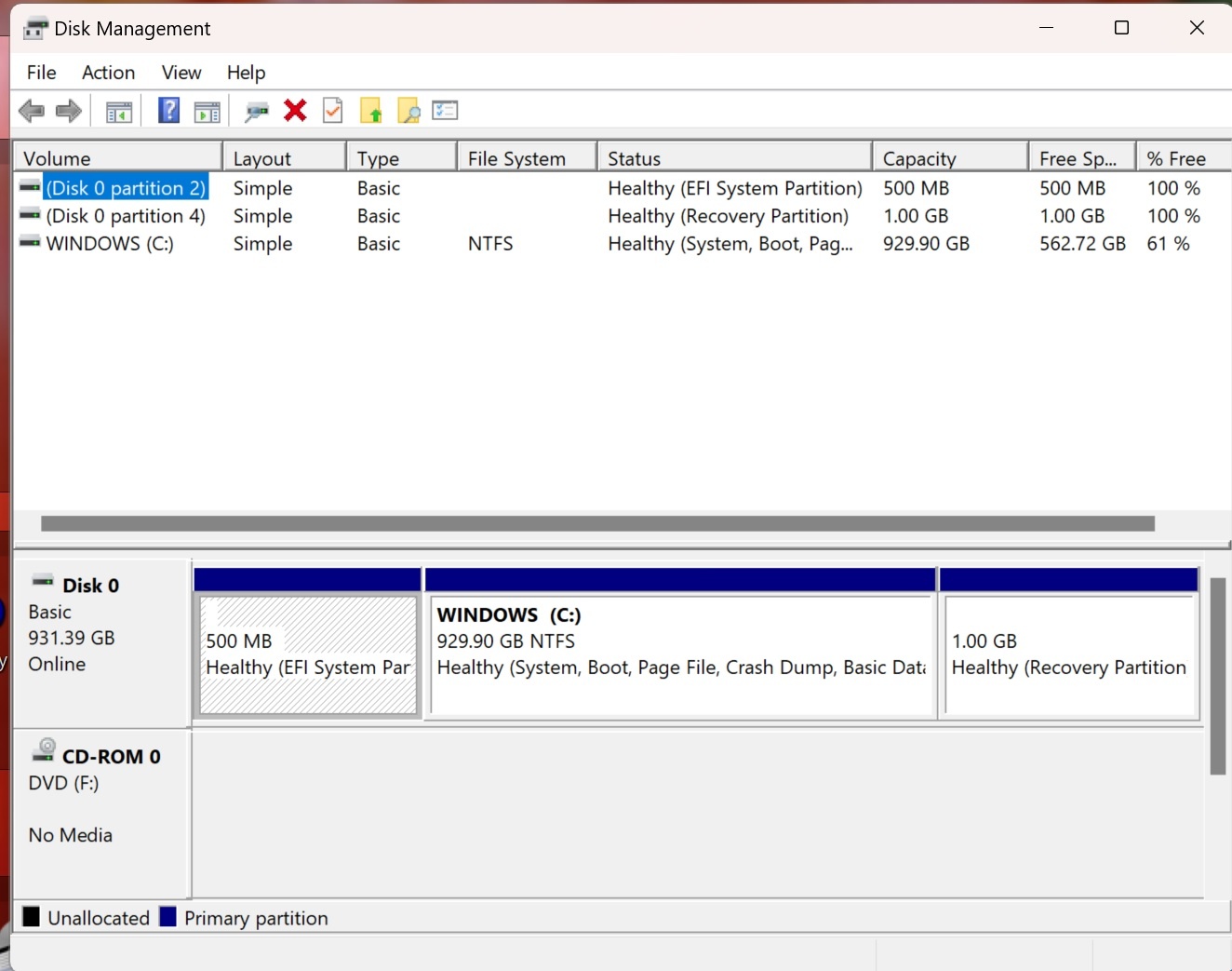Click the yellow note magnifier icon
Screen dimensions: 1232x971
pos(408,111)
